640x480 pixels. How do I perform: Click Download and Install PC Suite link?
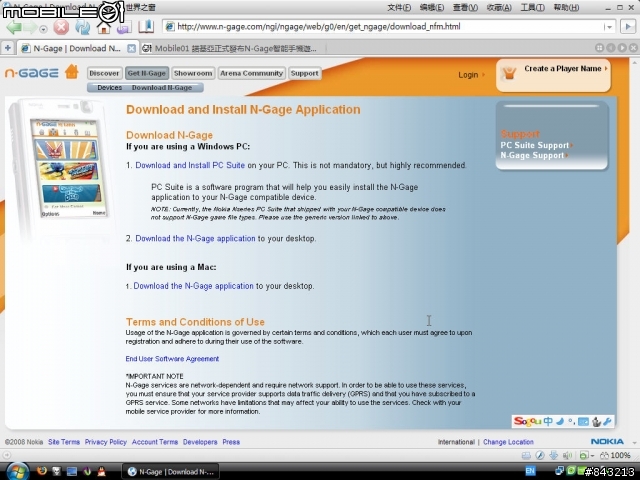tap(190, 165)
